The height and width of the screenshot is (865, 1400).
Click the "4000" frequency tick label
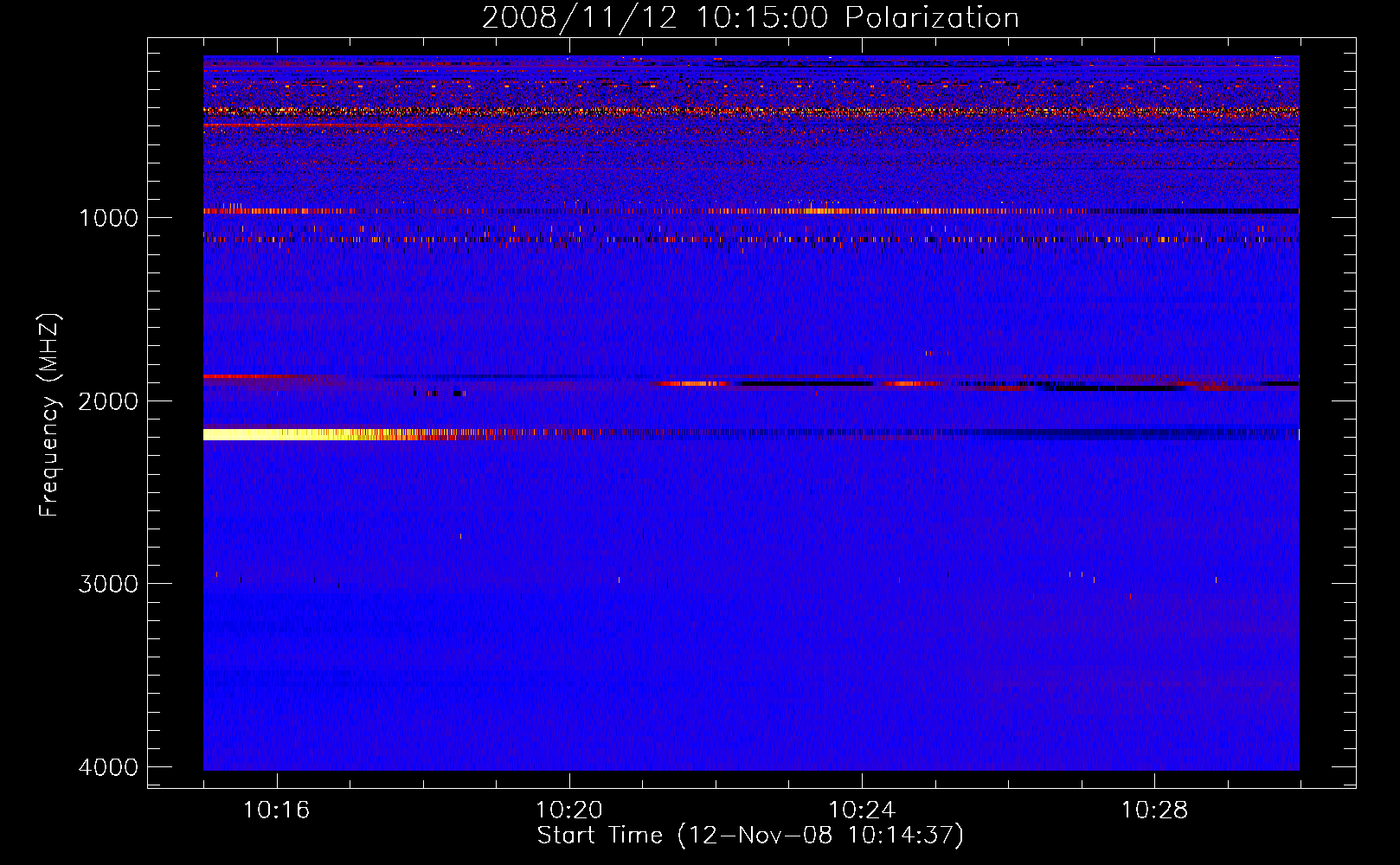(108, 766)
